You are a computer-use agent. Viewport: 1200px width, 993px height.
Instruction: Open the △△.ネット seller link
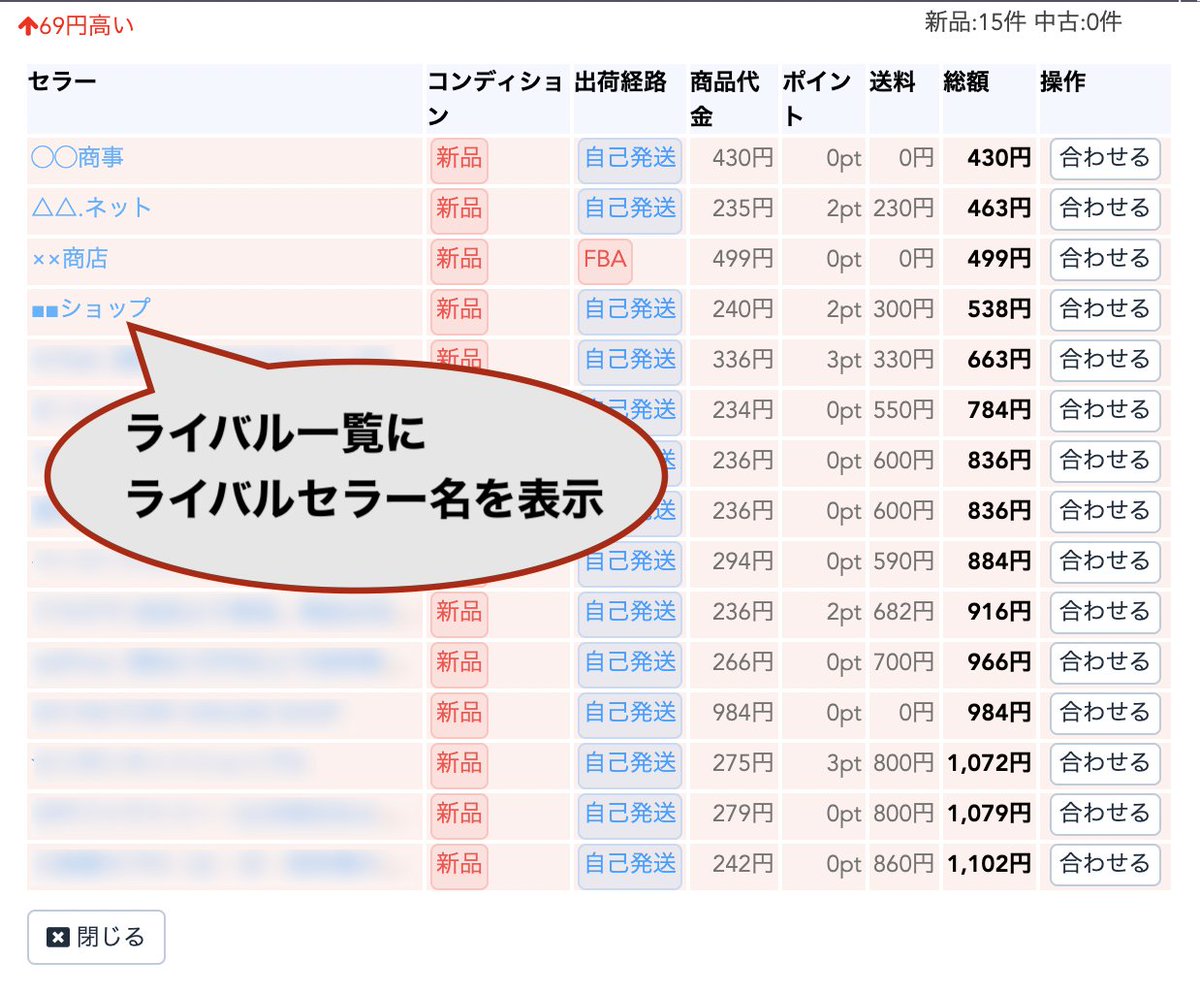coord(91,208)
